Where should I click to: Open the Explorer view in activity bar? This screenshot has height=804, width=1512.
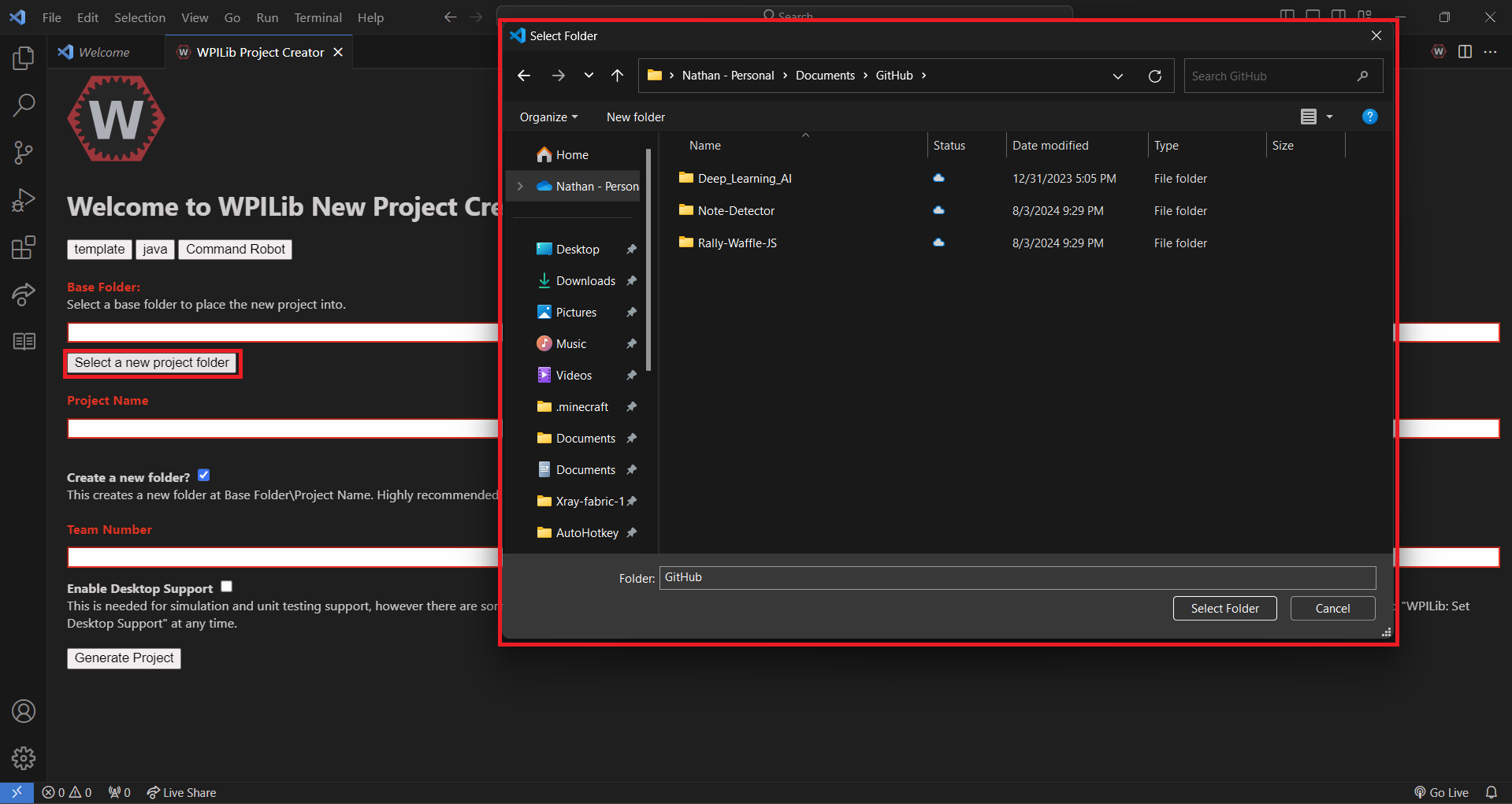click(24, 57)
